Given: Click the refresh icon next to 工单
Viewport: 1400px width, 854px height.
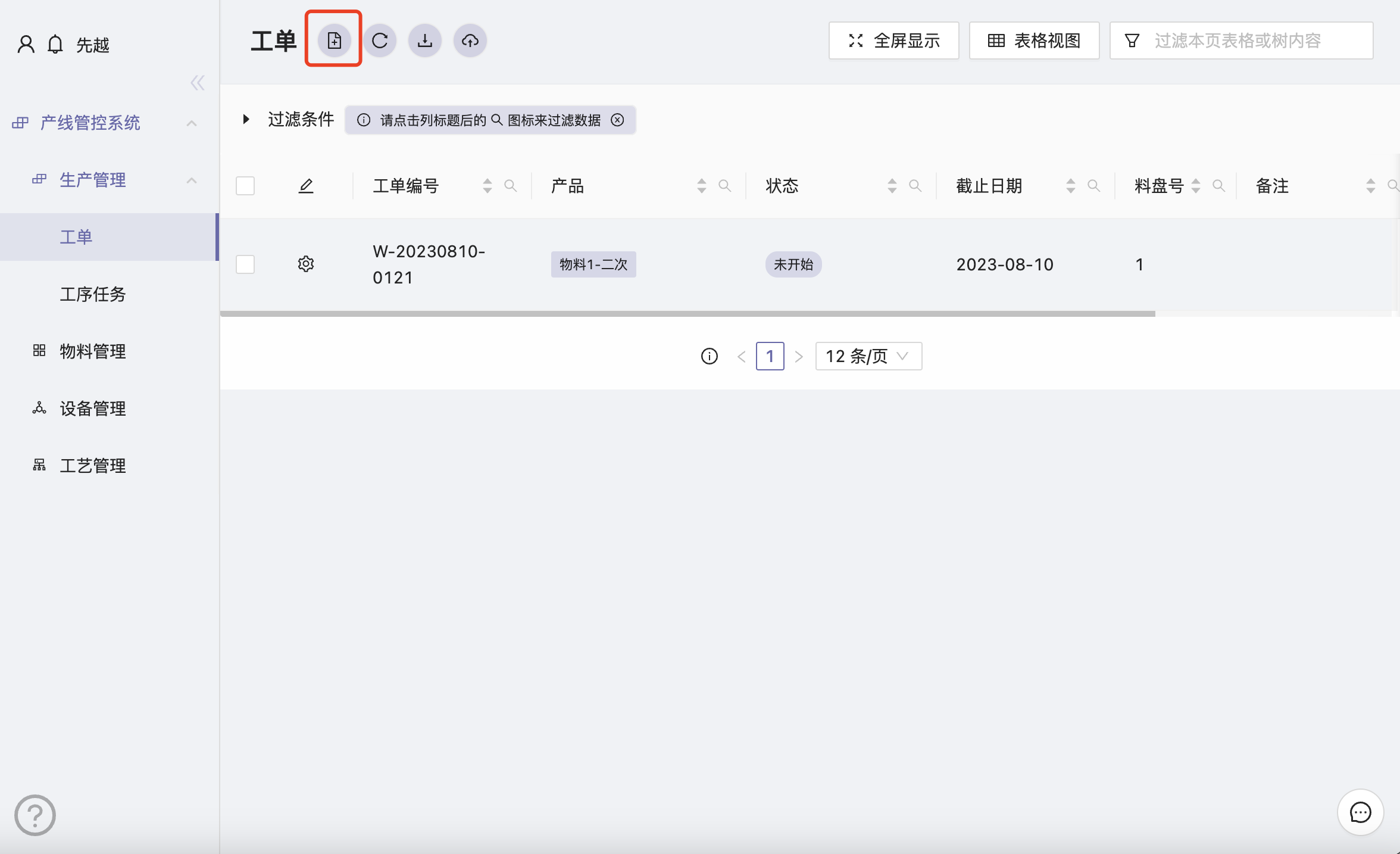Looking at the screenshot, I should 380,40.
